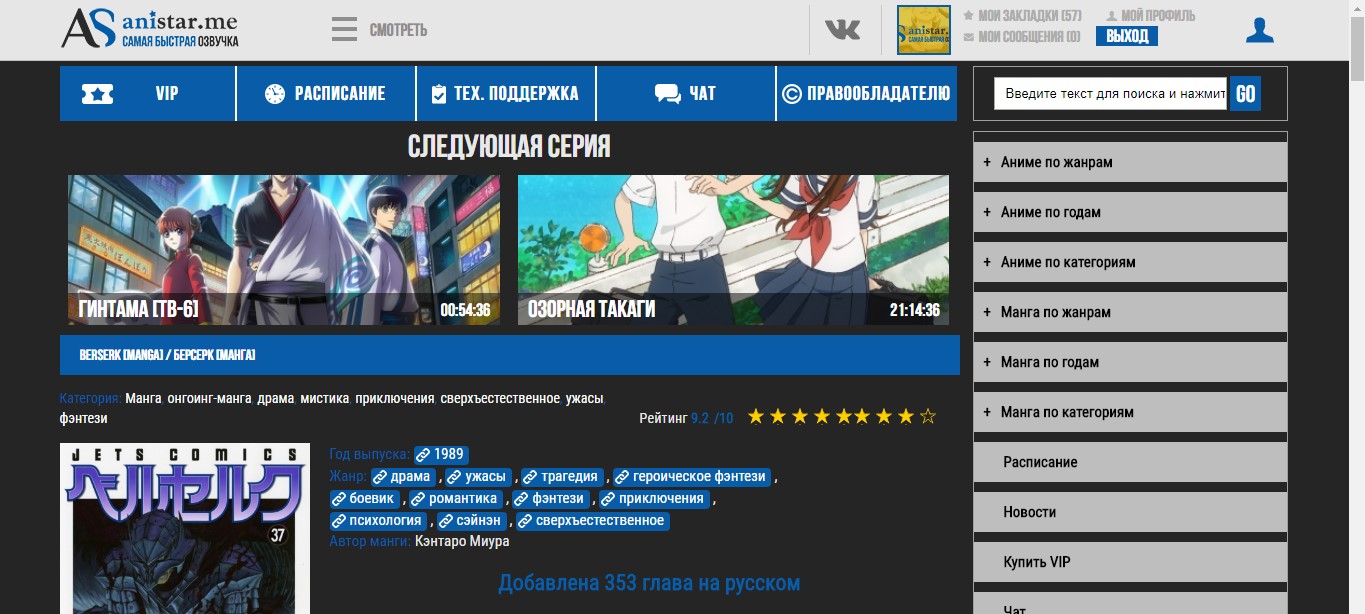1365x614 pixels.
Task: Click the blue user silhouette icon
Action: [1260, 30]
